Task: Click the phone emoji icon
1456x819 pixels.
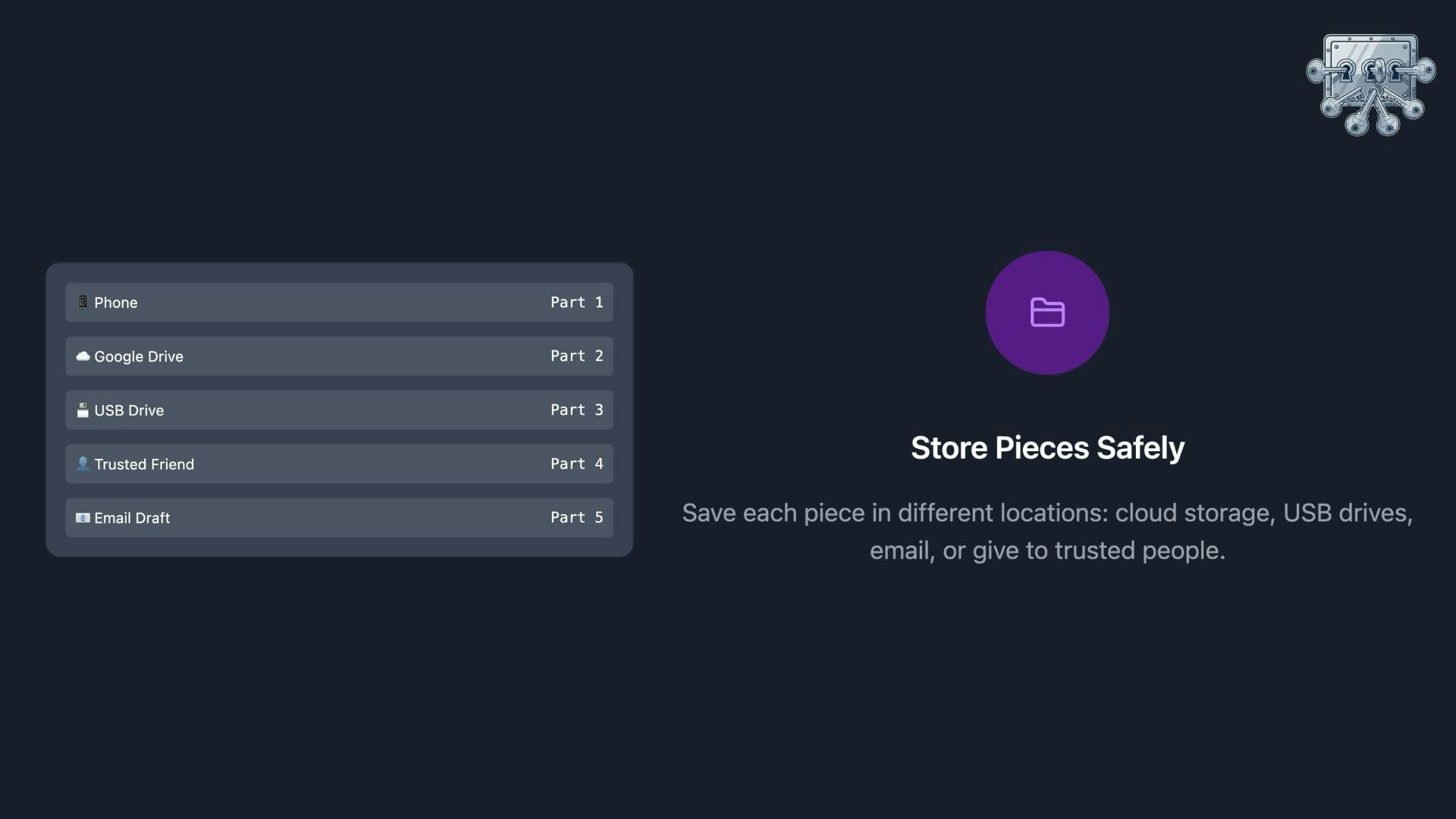Action: (x=83, y=303)
